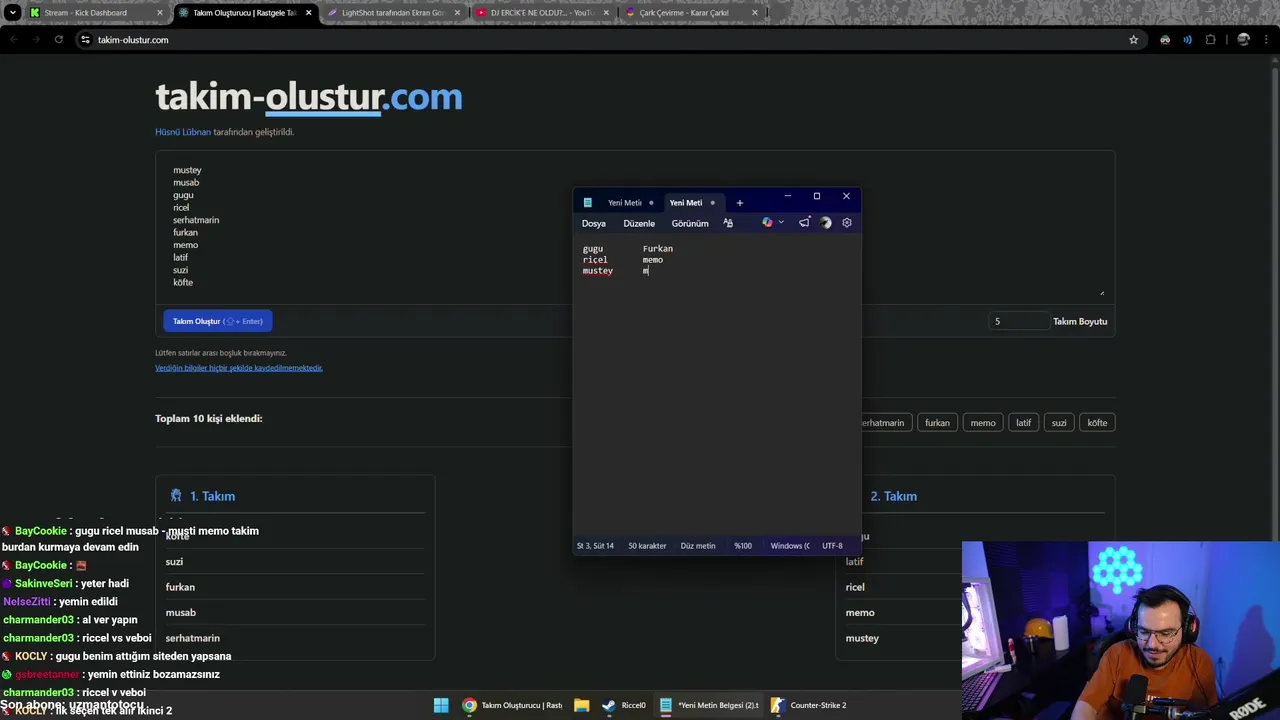Open the Chrome menu three dots
The height and width of the screenshot is (720, 1280).
[1266, 40]
